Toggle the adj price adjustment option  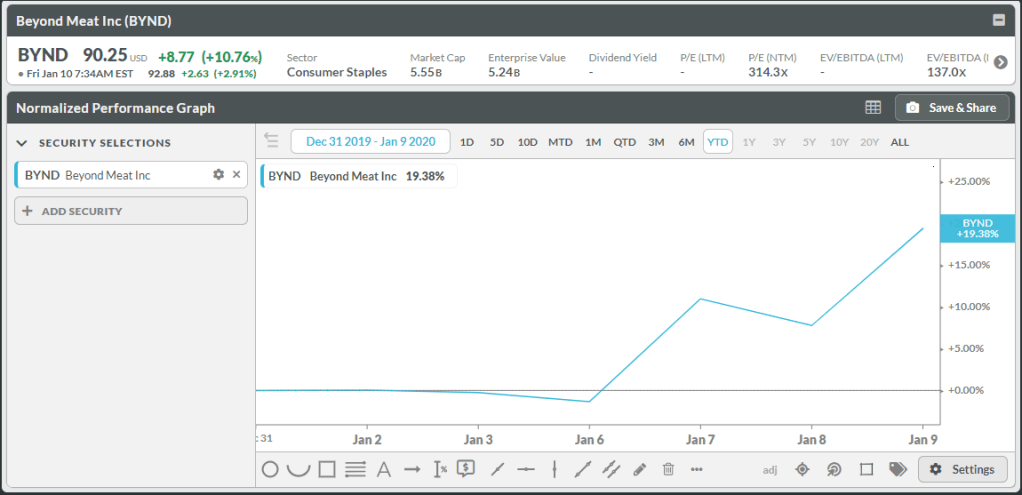click(x=769, y=469)
